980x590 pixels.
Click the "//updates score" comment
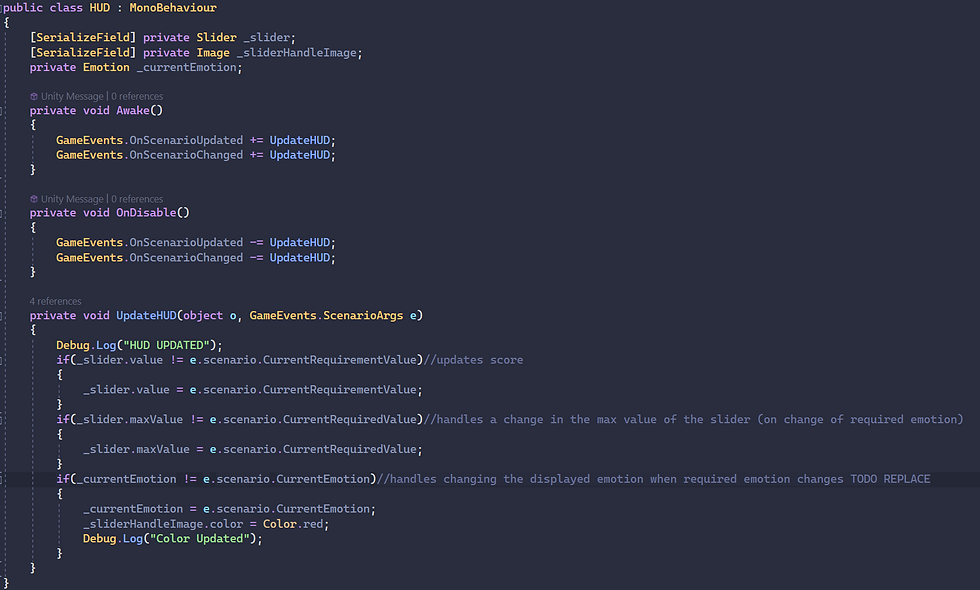(473, 360)
